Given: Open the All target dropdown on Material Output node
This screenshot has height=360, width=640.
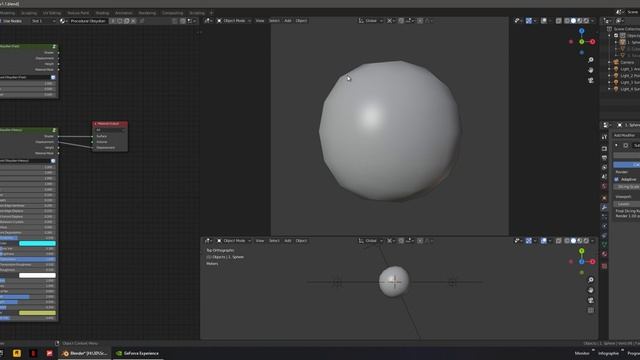Looking at the screenshot, I should pyautogui.click(x=110, y=130).
